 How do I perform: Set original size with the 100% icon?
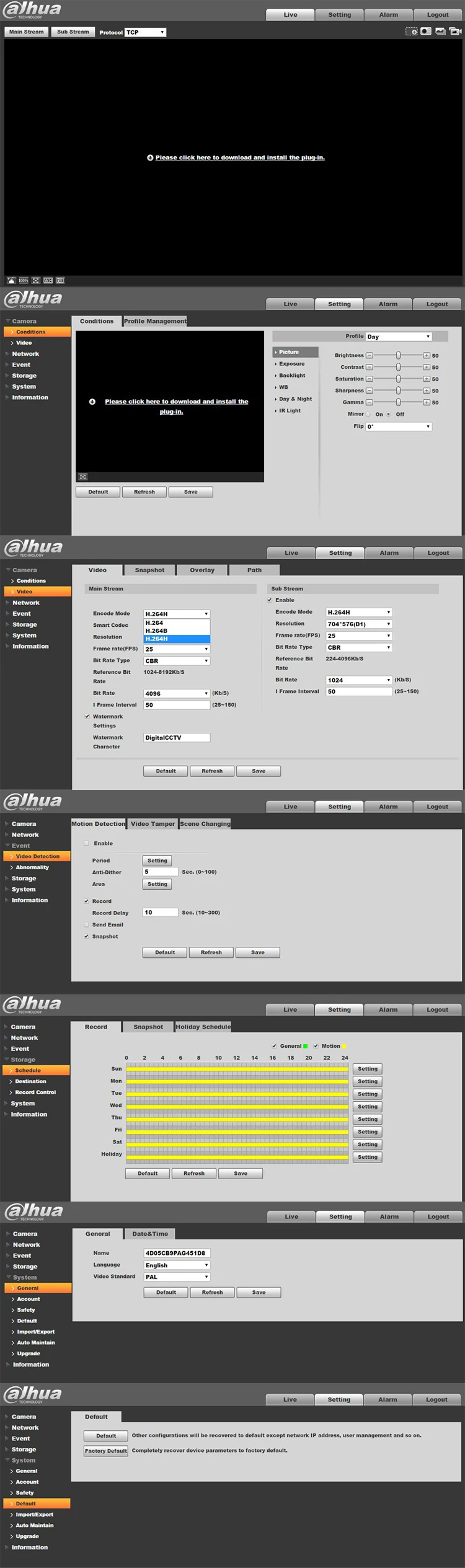click(x=24, y=280)
